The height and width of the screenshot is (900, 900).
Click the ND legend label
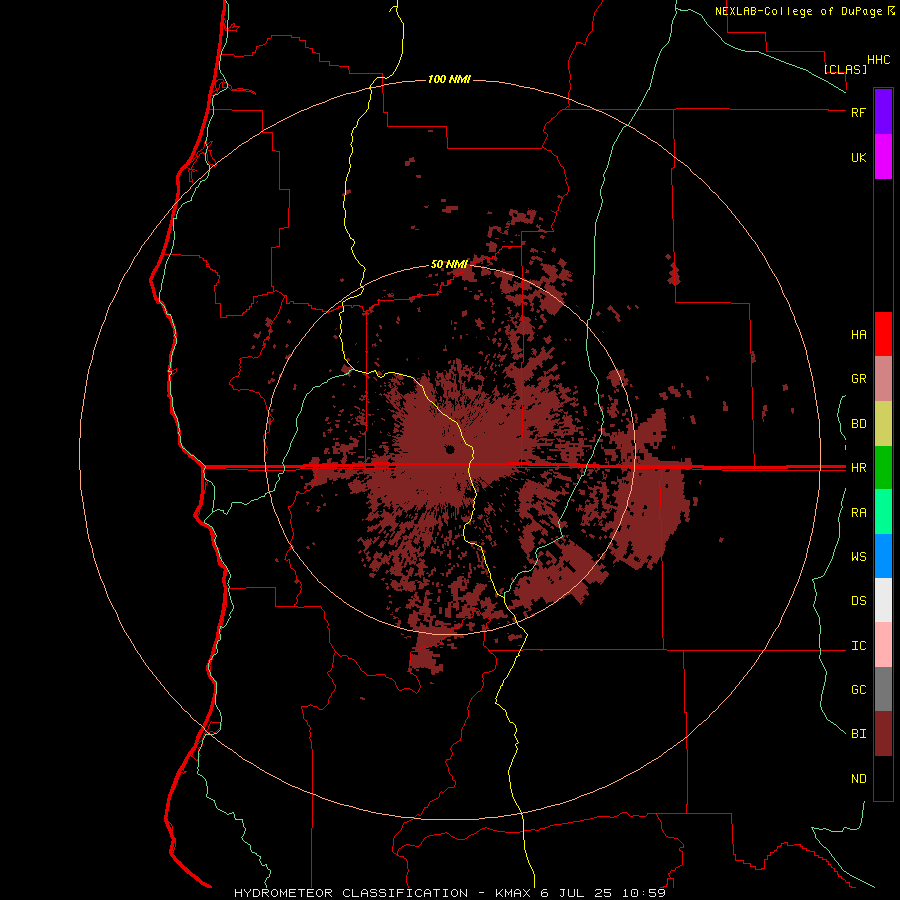(858, 779)
